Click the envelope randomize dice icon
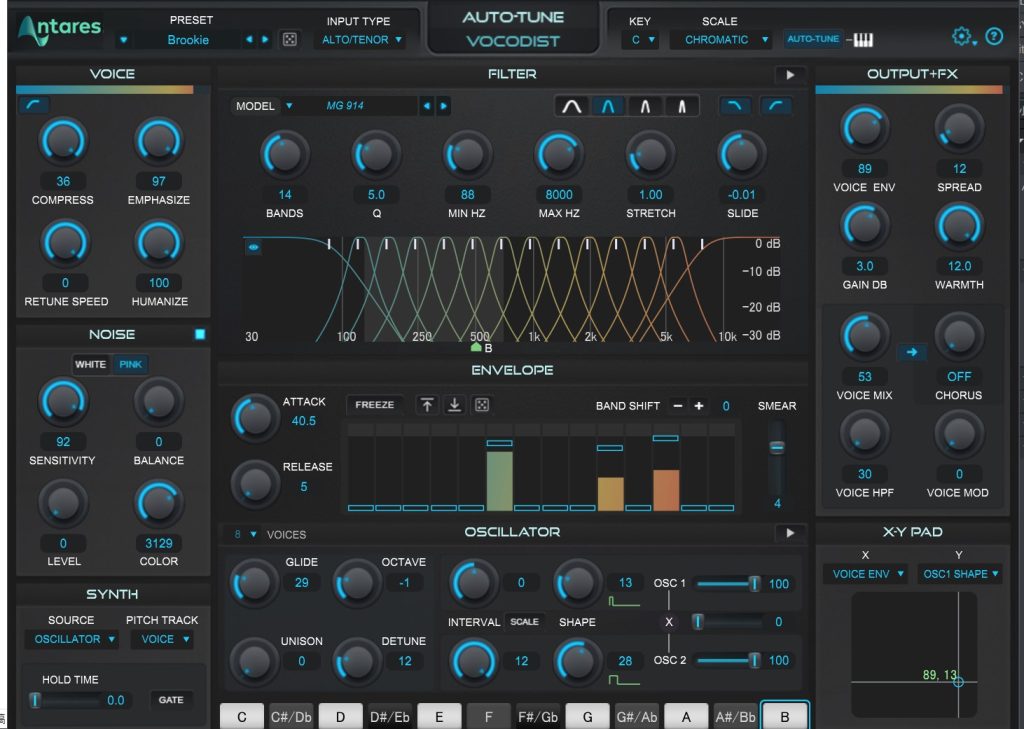The height and width of the screenshot is (729, 1024). click(482, 405)
